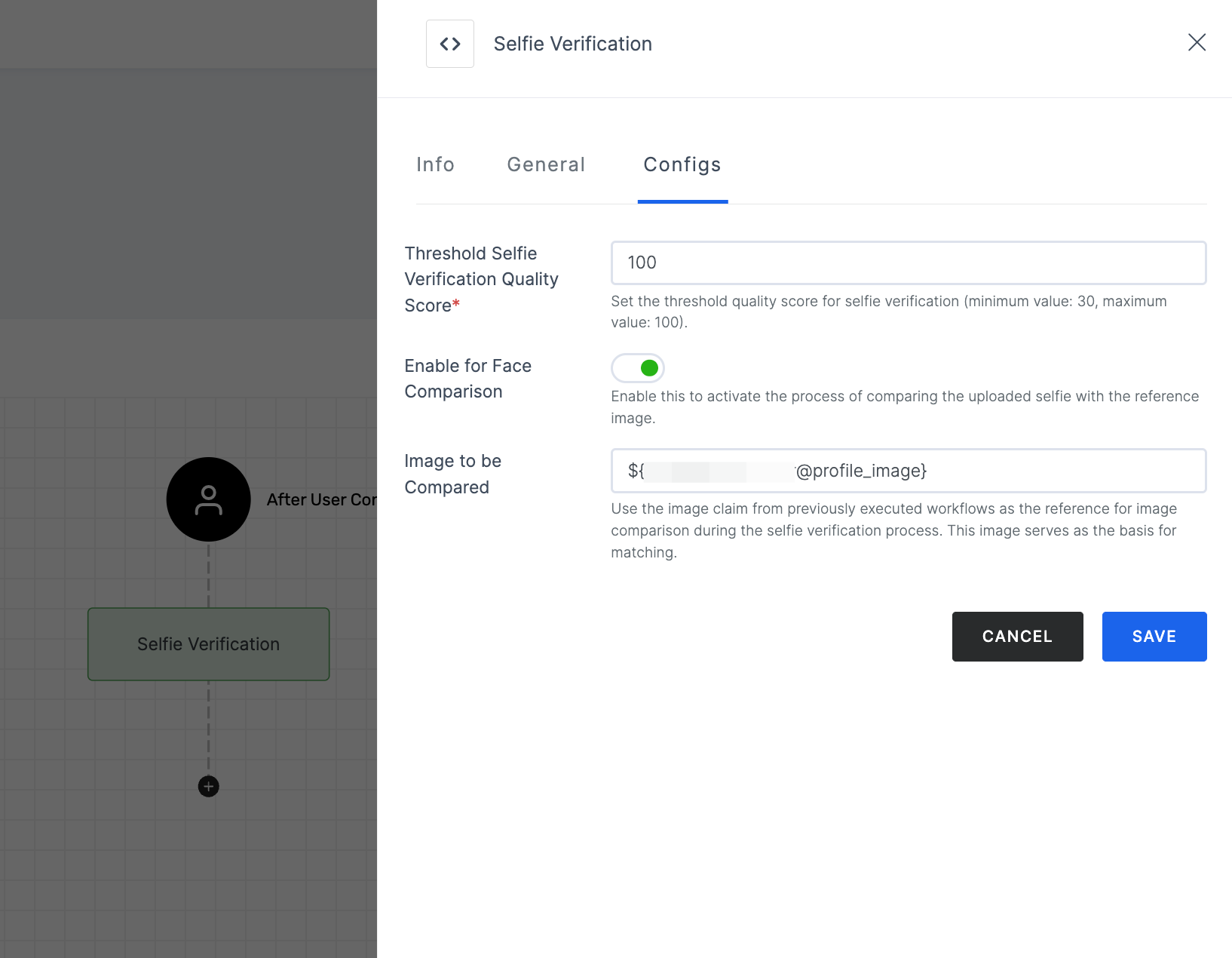Edit the Threshold Quality Score field
Image resolution: width=1232 pixels, height=958 pixels.
pos(909,263)
